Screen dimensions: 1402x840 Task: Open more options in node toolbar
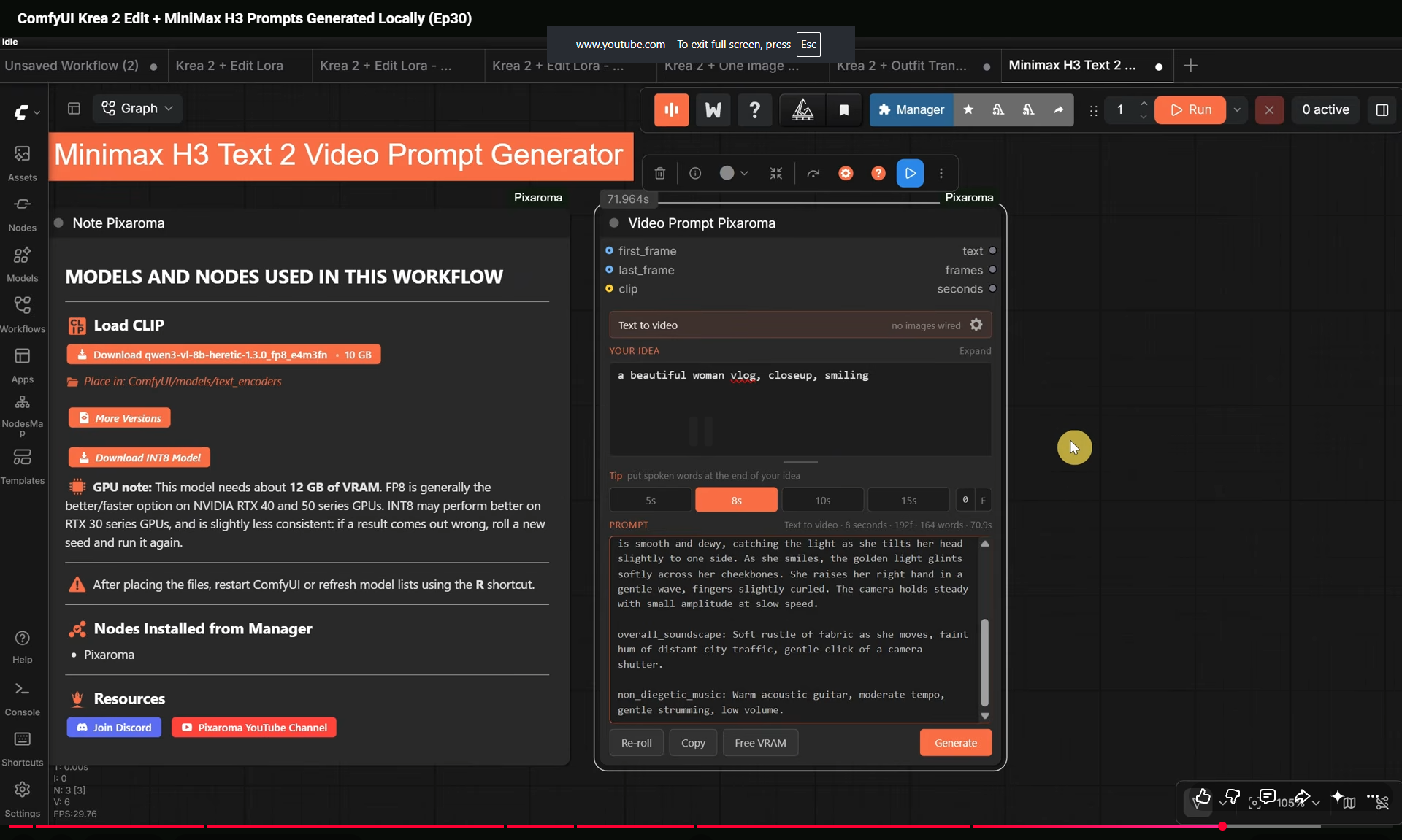(941, 173)
